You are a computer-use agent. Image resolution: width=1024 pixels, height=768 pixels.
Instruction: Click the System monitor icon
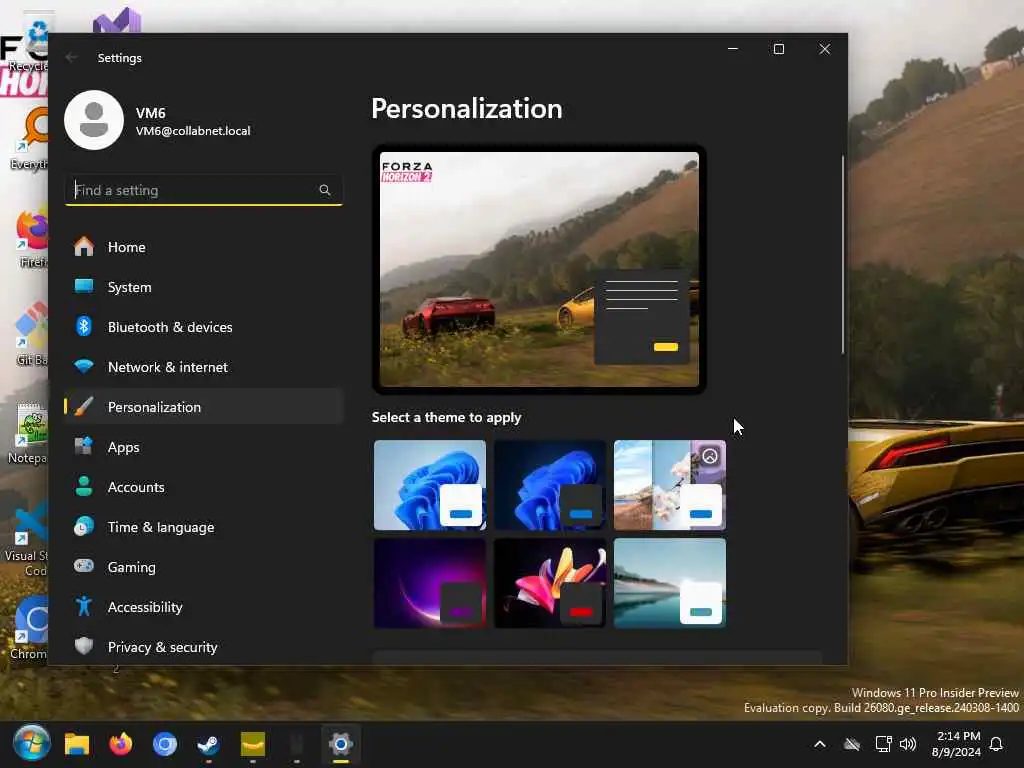click(84, 286)
